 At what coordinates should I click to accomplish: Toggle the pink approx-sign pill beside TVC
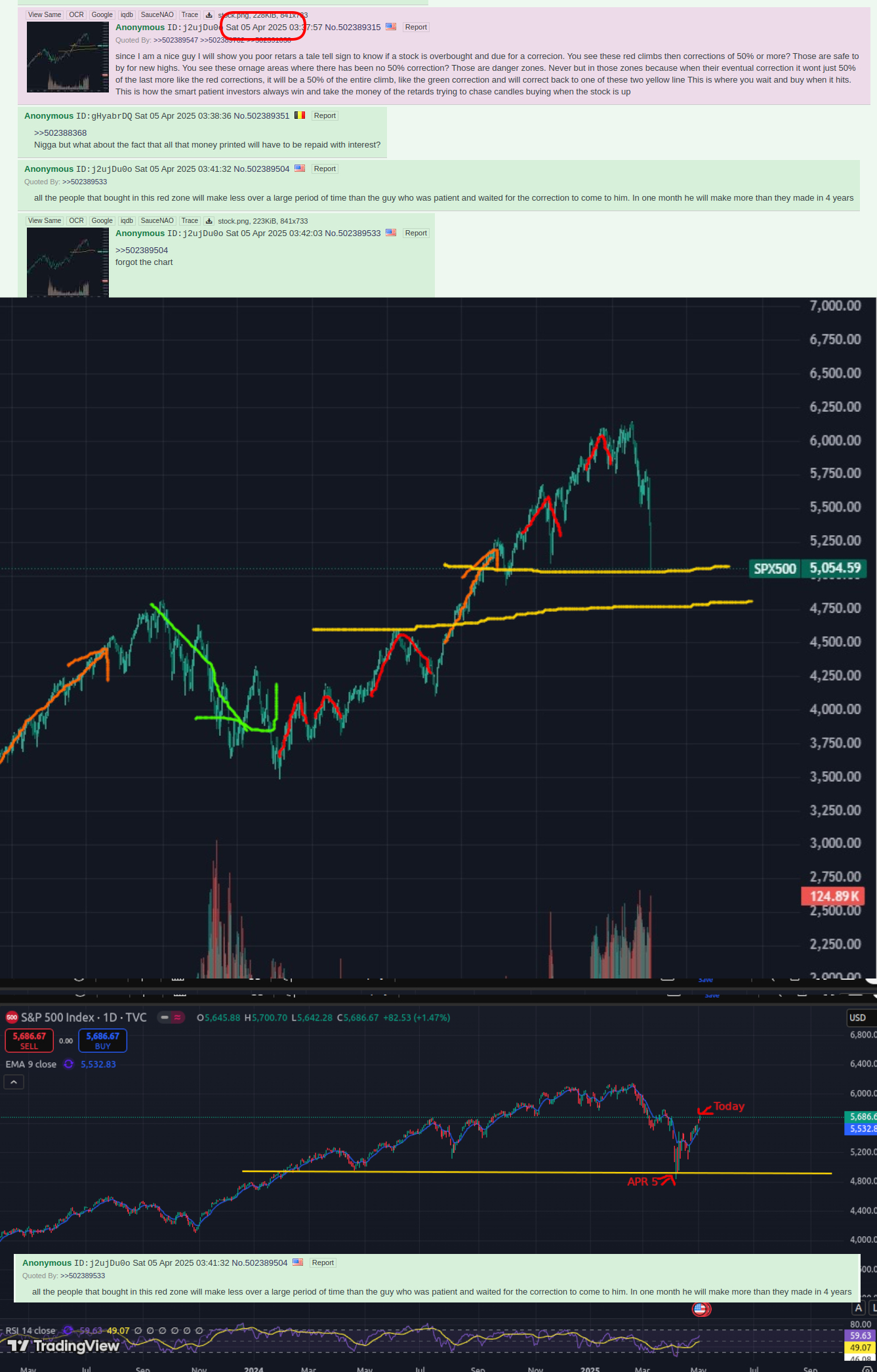point(178,1017)
